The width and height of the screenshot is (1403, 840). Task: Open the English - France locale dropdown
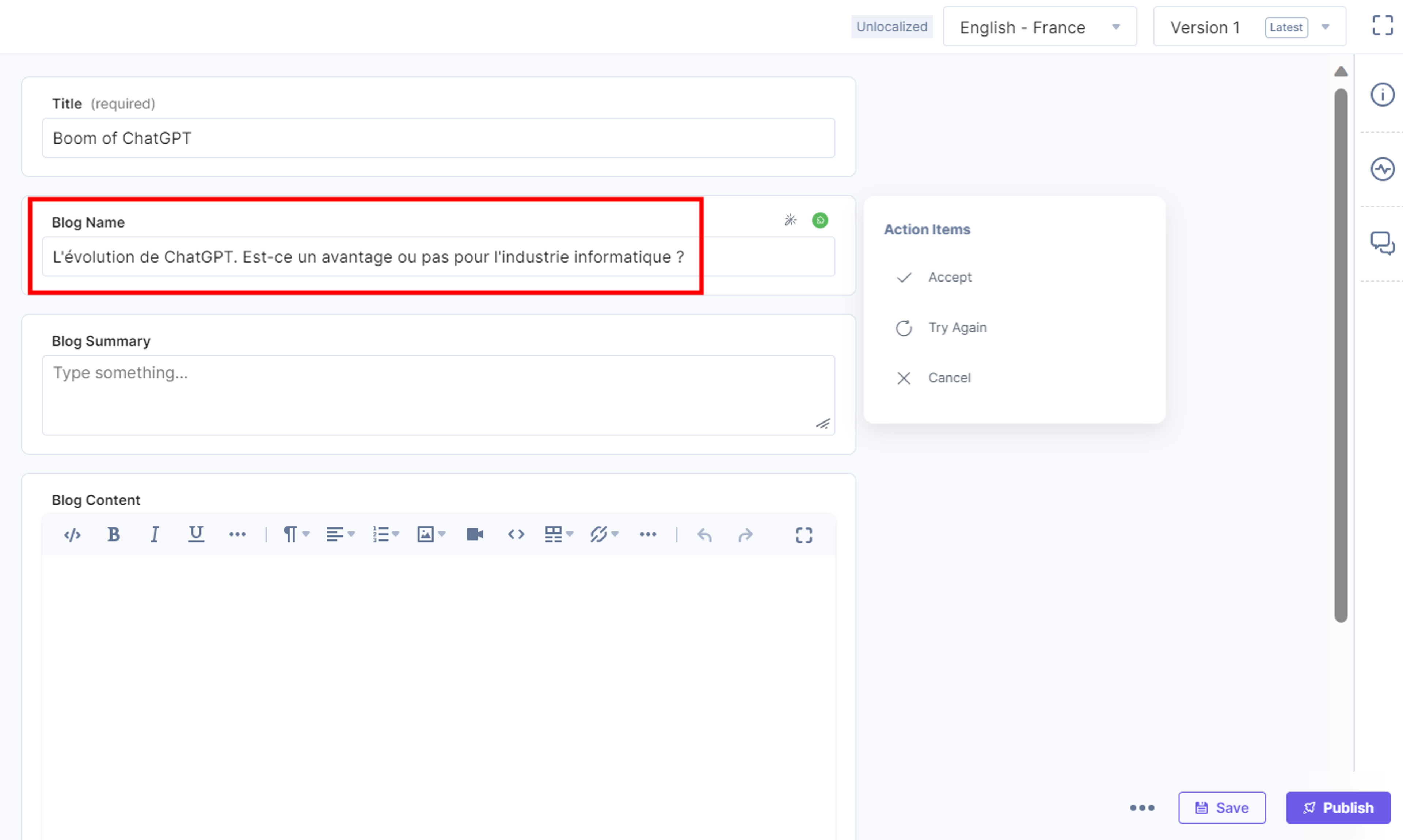[1039, 27]
